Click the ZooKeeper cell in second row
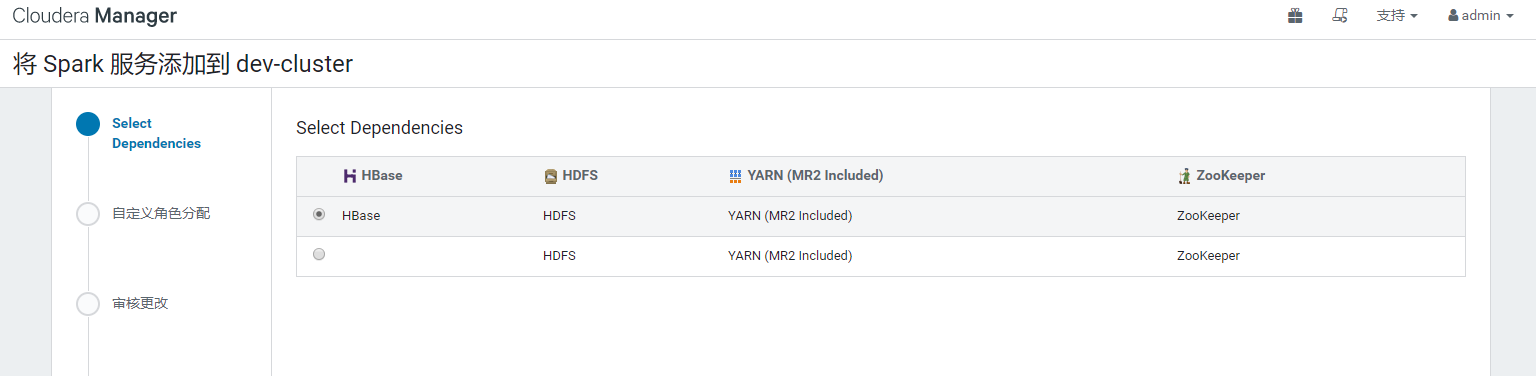The width and height of the screenshot is (1536, 376). (x=1208, y=255)
